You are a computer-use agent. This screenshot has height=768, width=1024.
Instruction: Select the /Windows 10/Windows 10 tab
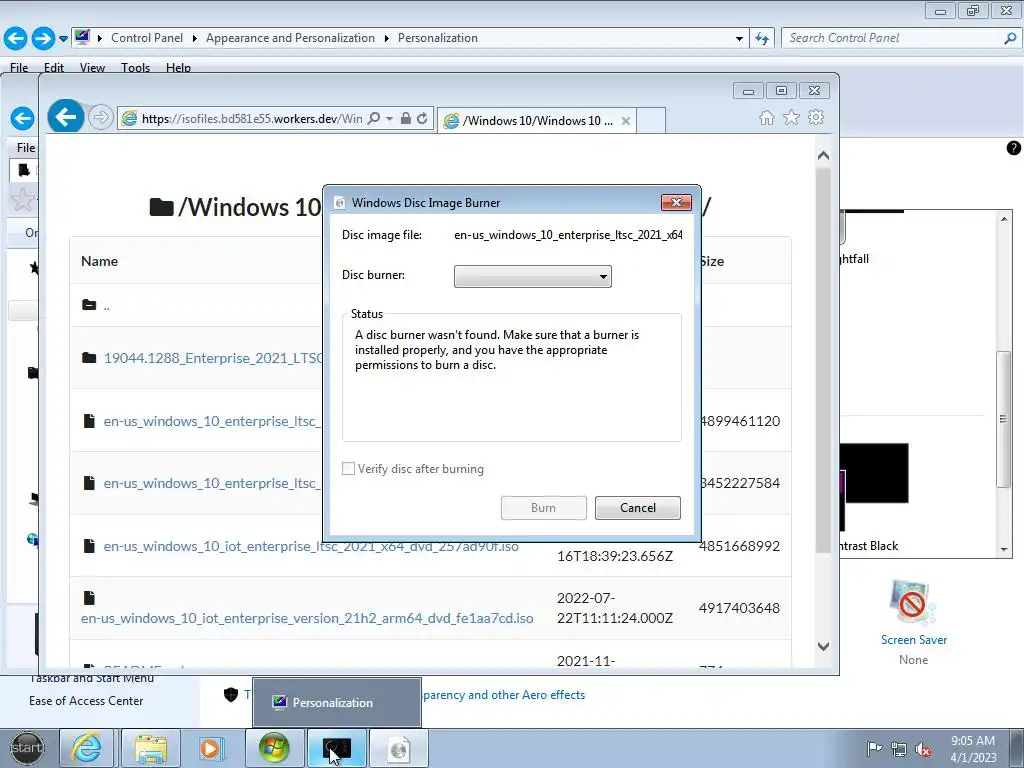(536, 121)
